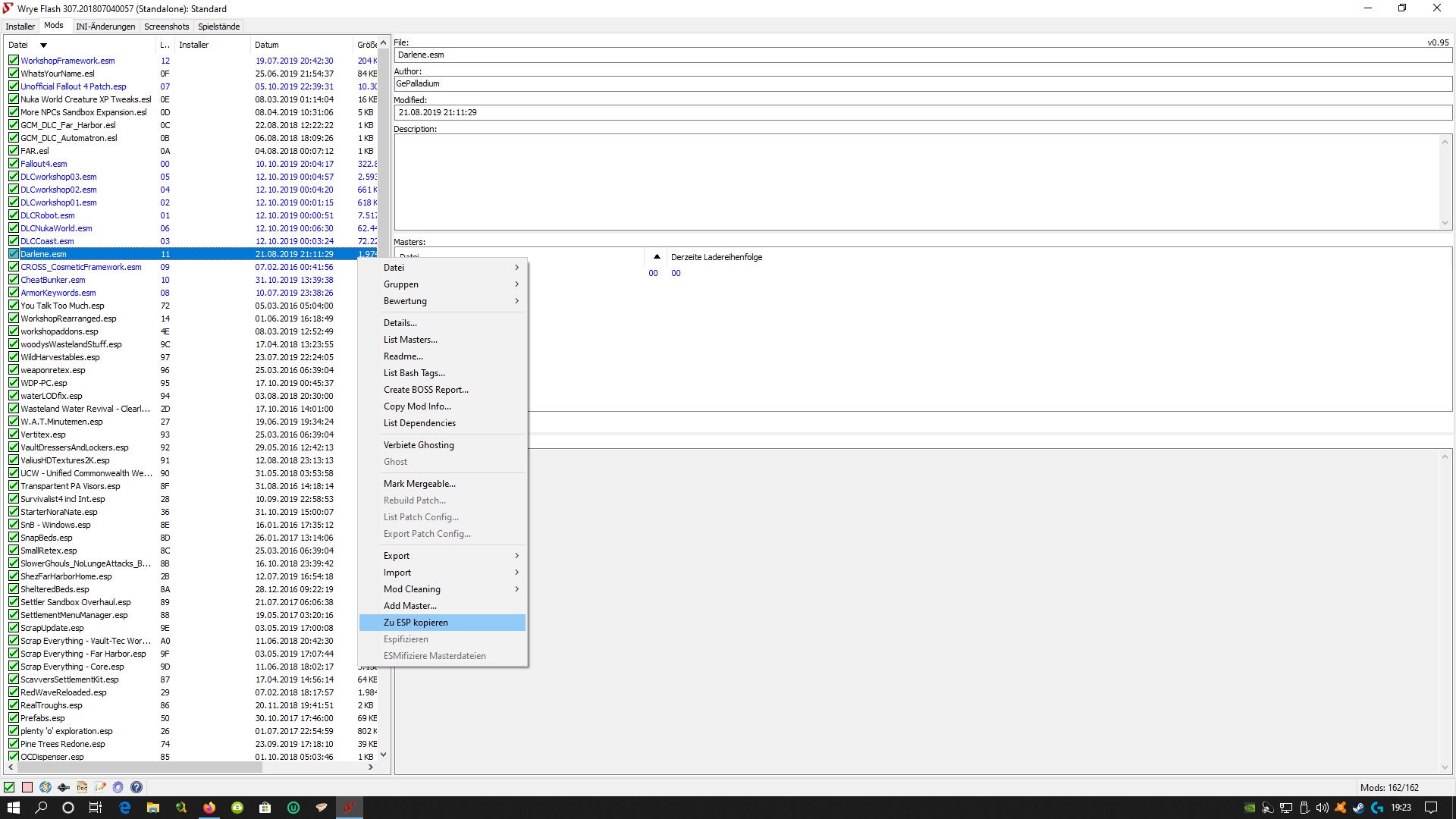This screenshot has width=1456, height=819.
Task: Click the blue help question mark icon
Action: (x=136, y=787)
